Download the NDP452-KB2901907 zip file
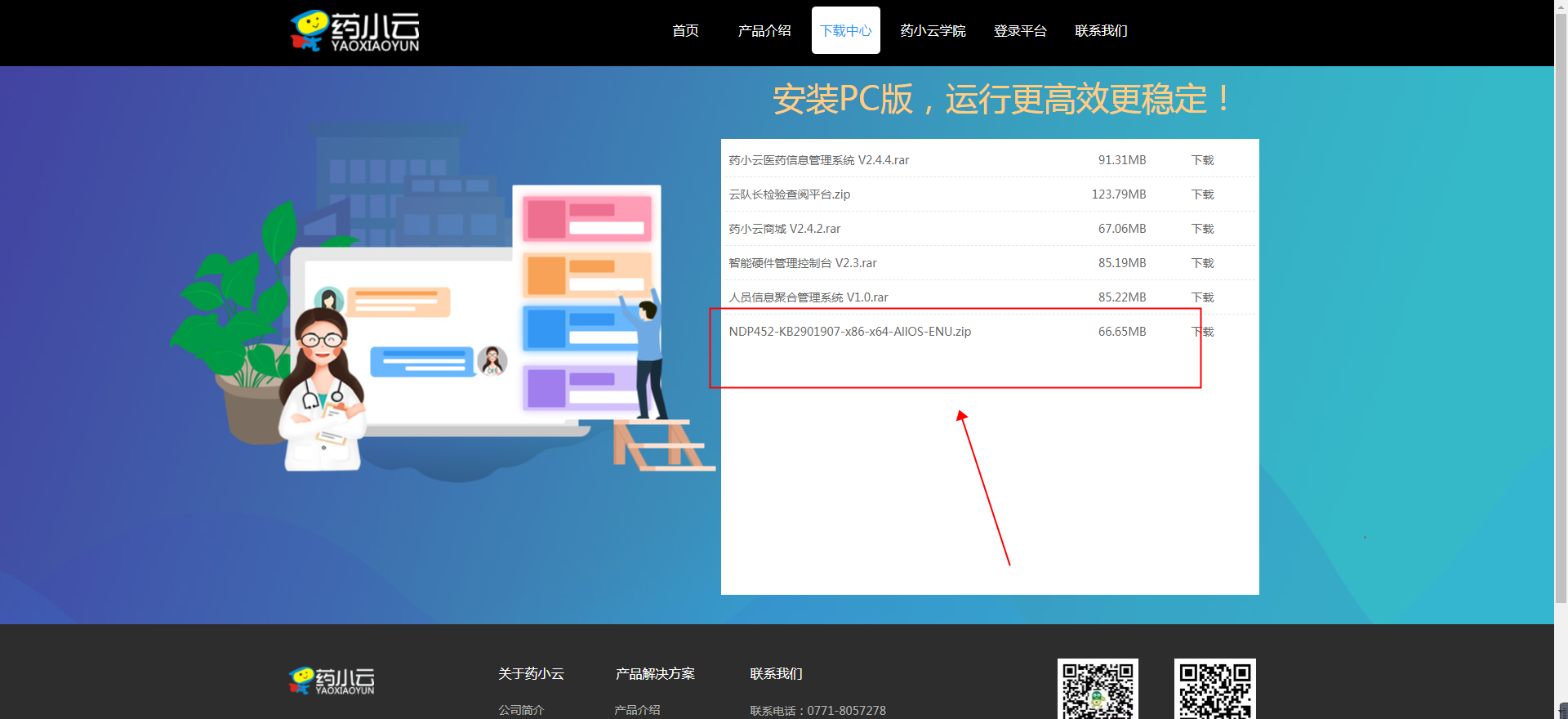The height and width of the screenshot is (719, 1568). (1202, 332)
